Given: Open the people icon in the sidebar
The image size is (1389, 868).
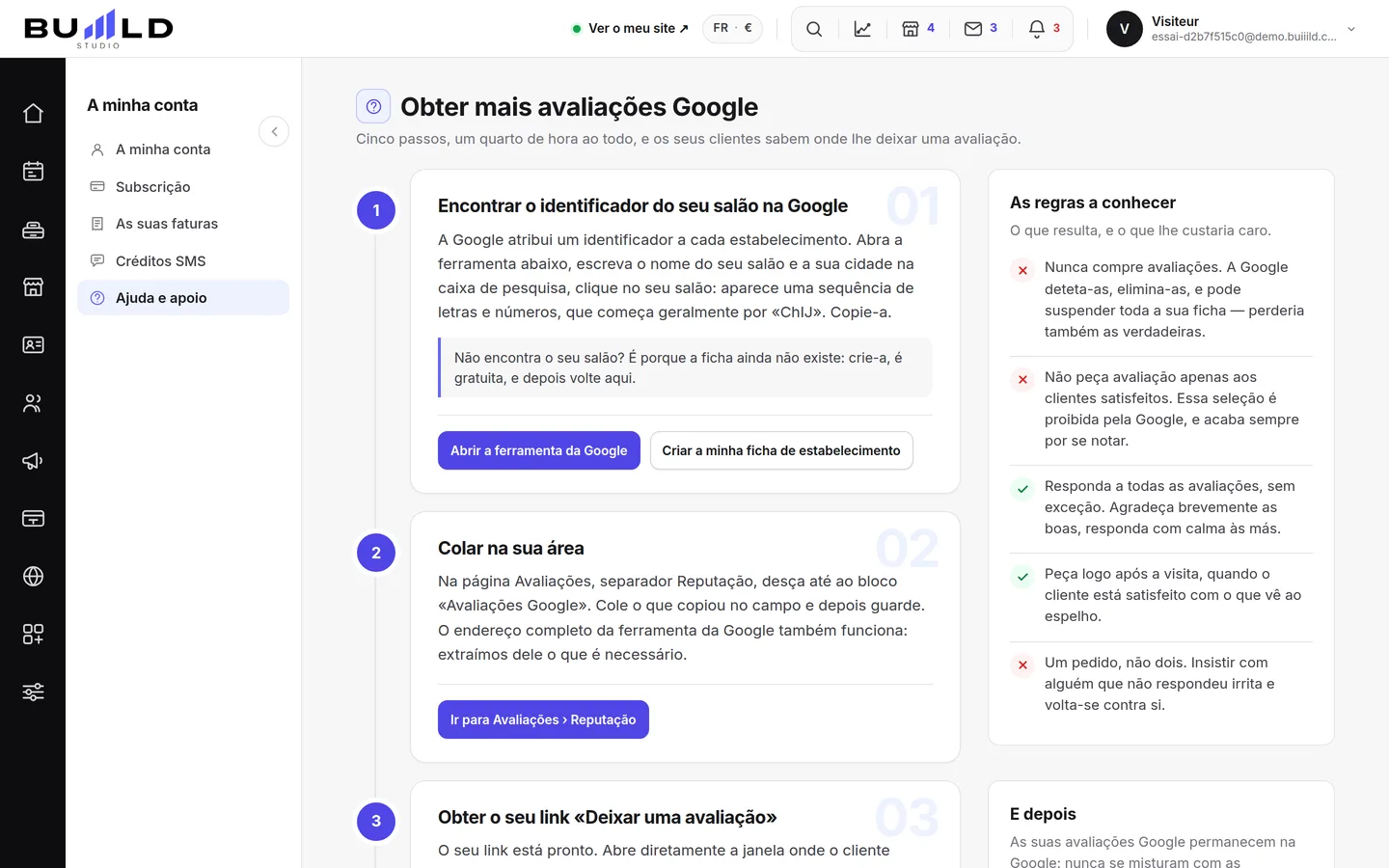Looking at the screenshot, I should pos(33,403).
